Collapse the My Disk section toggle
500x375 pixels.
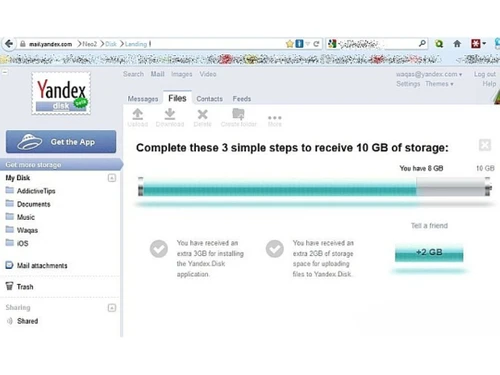coord(112,178)
